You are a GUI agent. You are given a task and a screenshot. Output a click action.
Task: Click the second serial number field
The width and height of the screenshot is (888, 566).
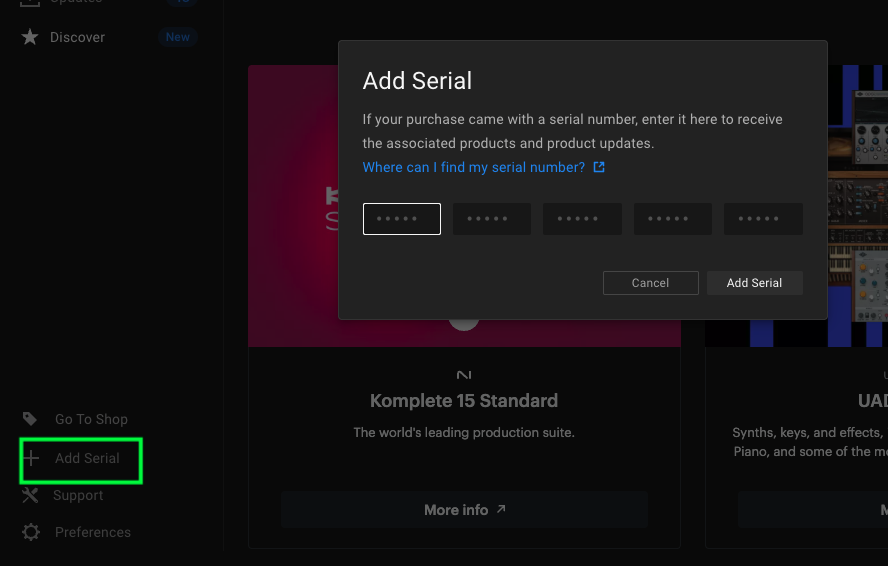(x=491, y=219)
